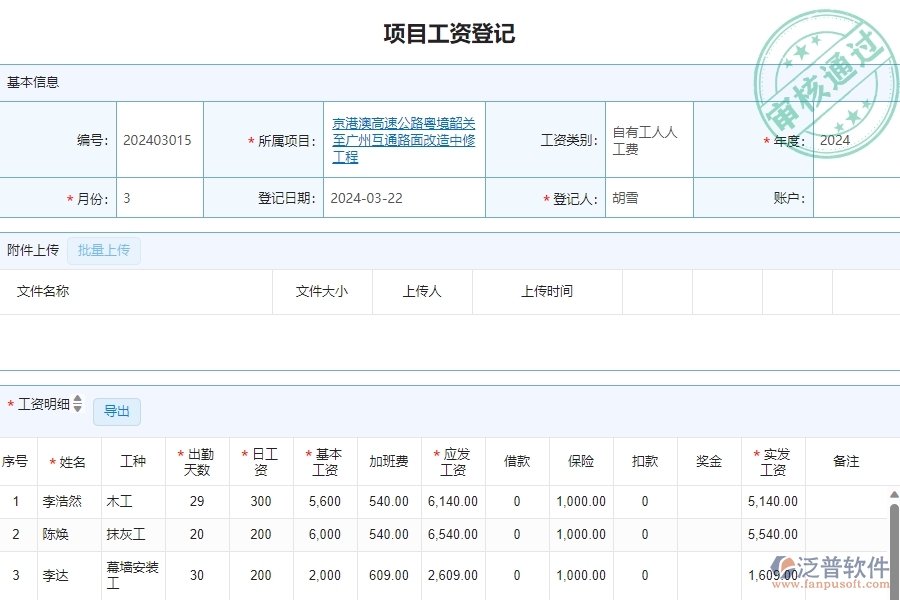Click the 批量上传 batch upload button

104,250
